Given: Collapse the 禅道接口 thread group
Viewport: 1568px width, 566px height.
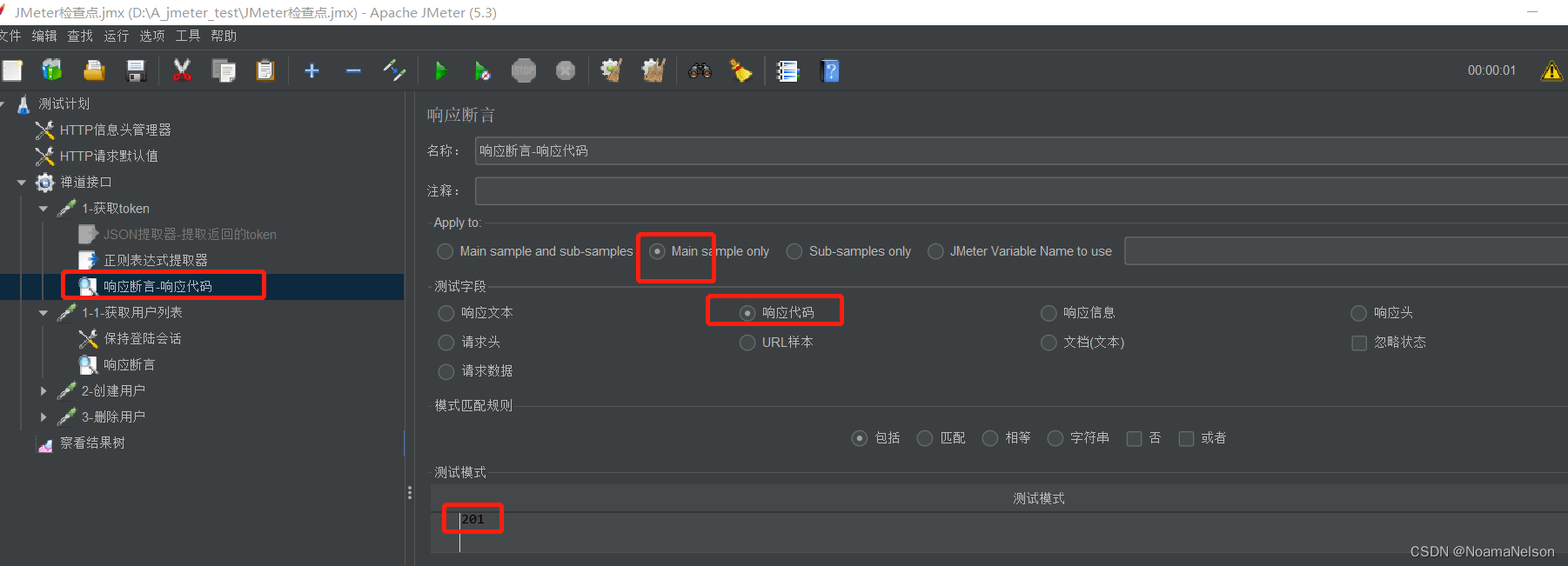Looking at the screenshot, I should click(x=22, y=183).
